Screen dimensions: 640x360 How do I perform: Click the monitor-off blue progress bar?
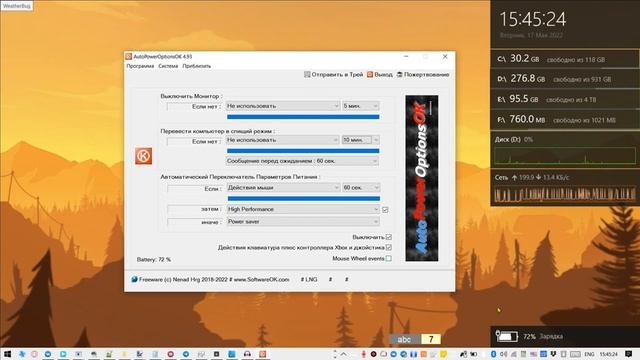[303, 117]
